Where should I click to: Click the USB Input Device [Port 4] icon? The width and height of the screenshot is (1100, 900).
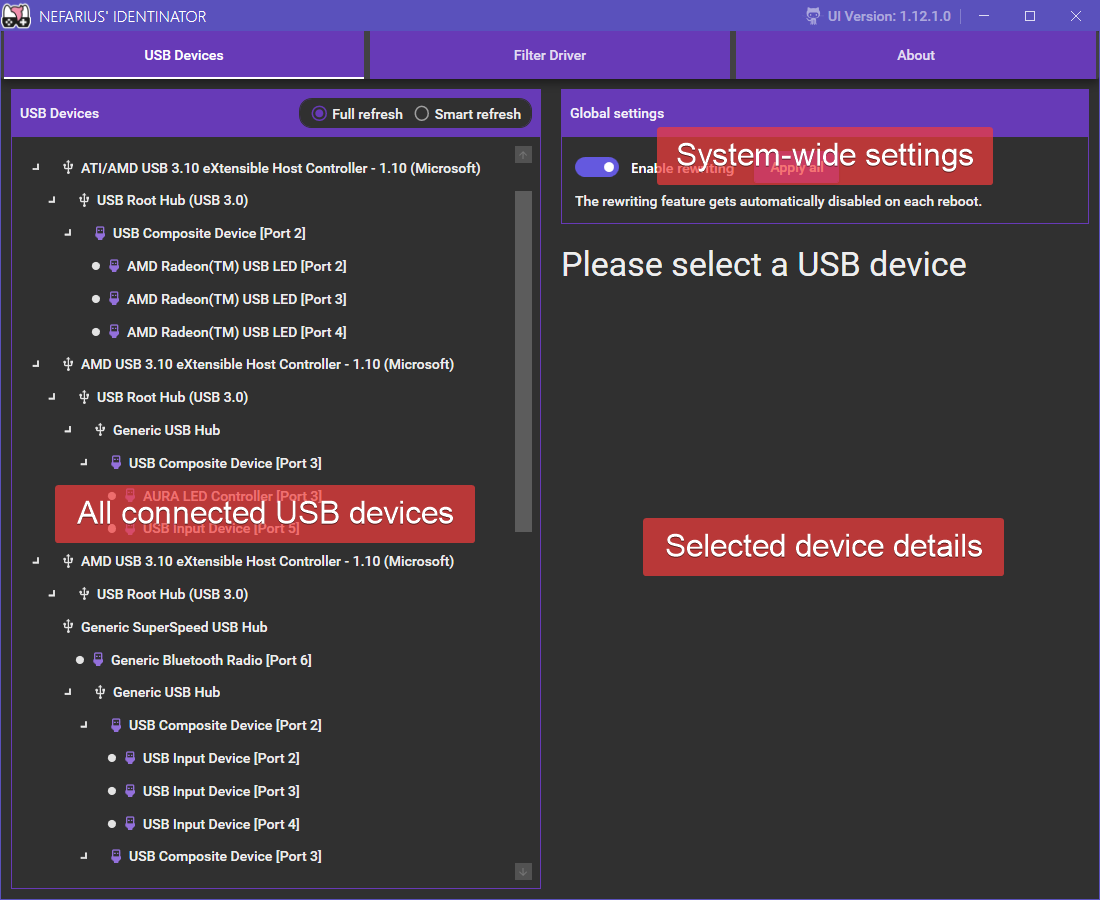130,824
